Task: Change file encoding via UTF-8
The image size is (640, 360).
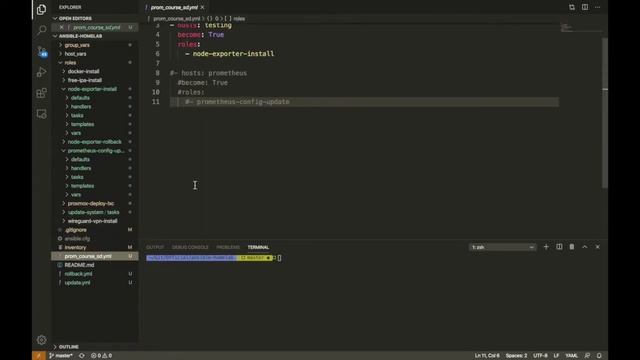Action: click(x=540, y=356)
